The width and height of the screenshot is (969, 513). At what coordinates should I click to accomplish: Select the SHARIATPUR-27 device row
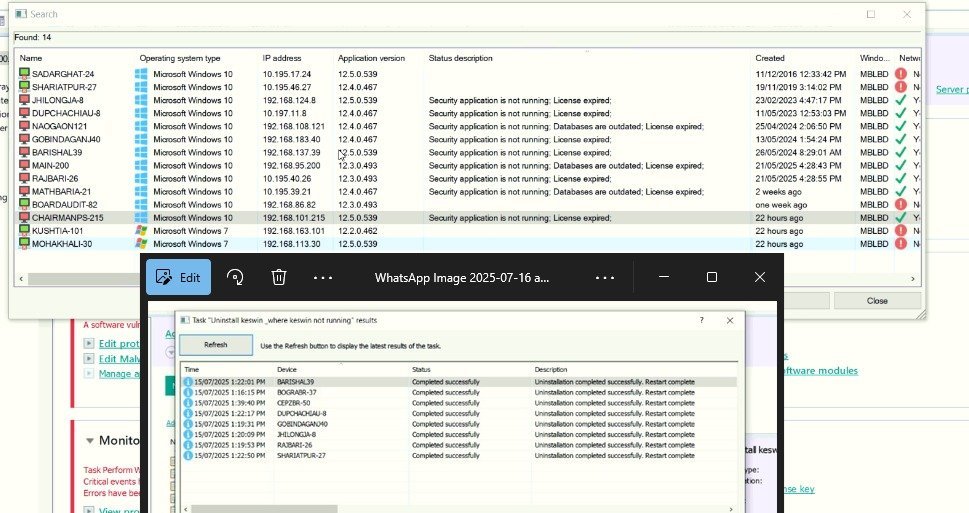[x=468, y=87]
